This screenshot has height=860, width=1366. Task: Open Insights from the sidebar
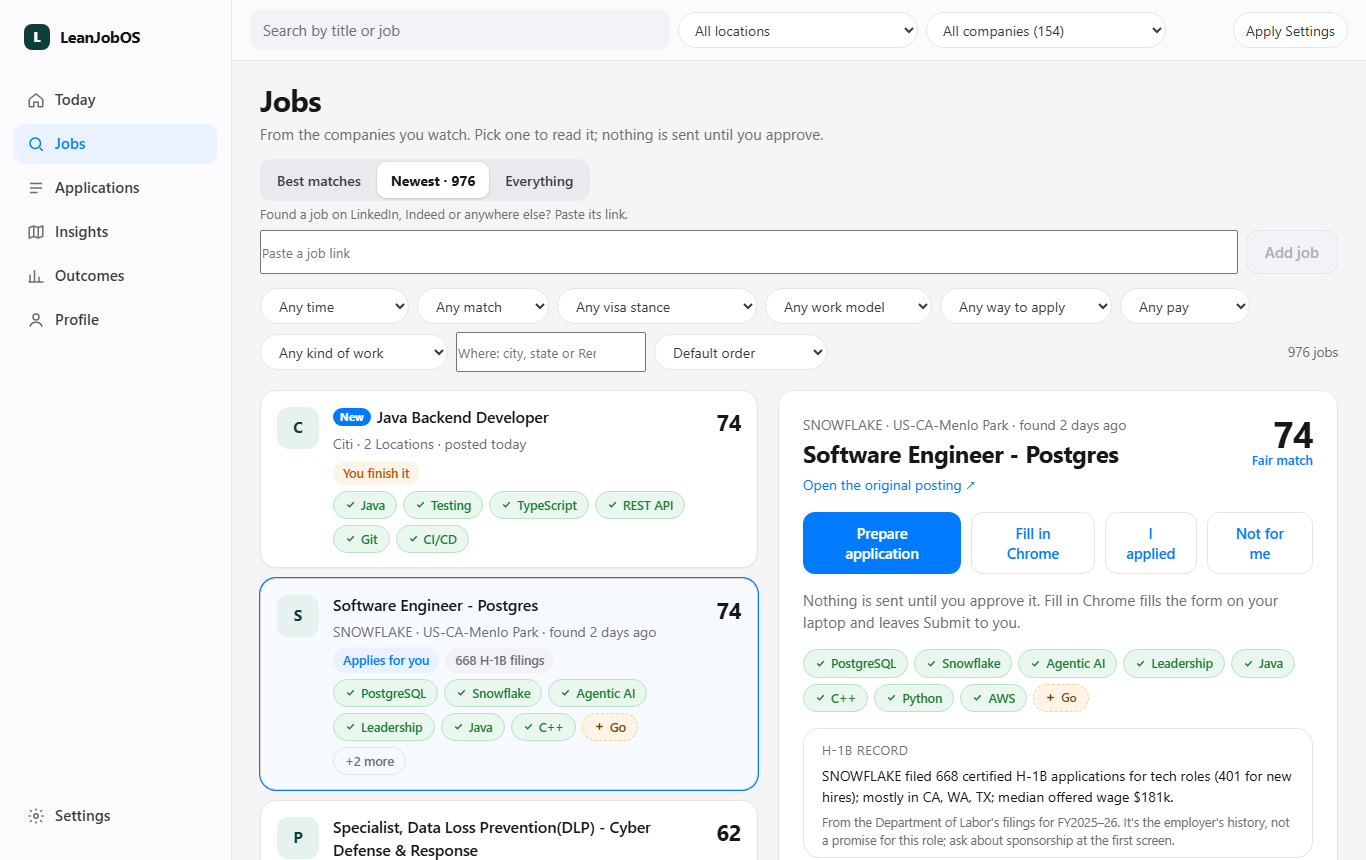tap(115, 232)
